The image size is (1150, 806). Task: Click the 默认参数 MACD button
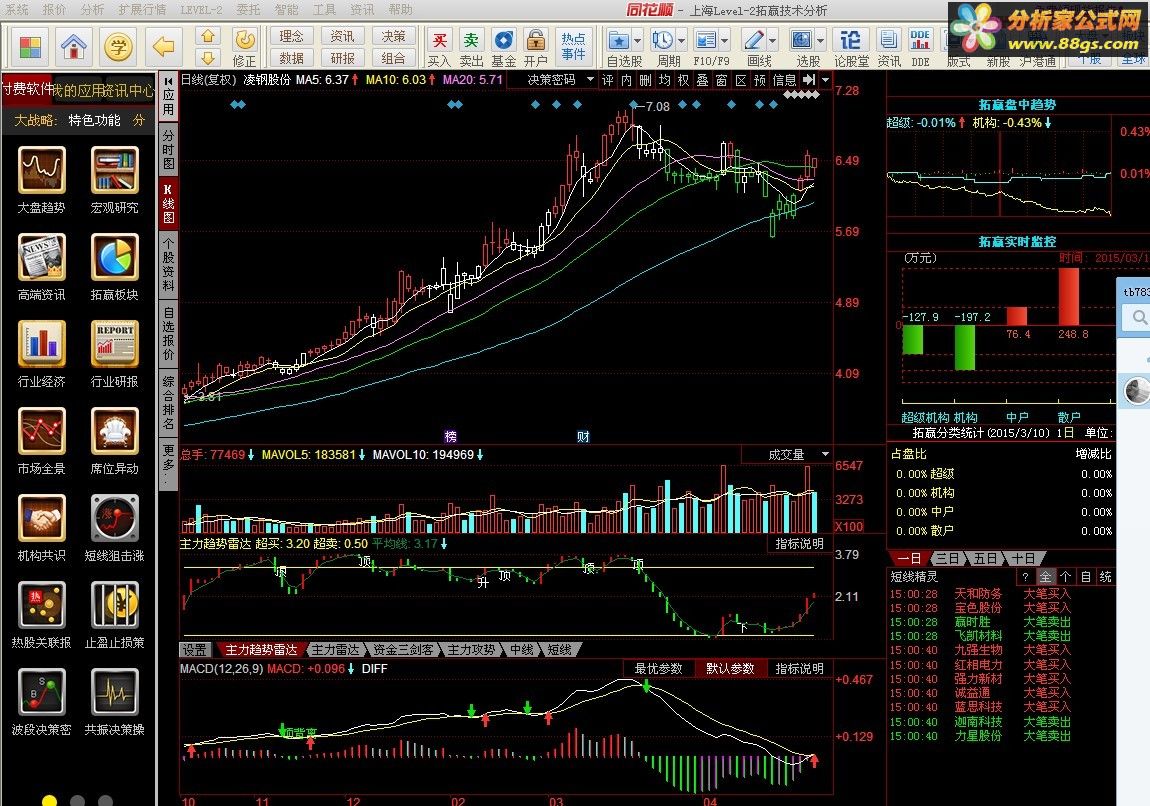(x=730, y=669)
